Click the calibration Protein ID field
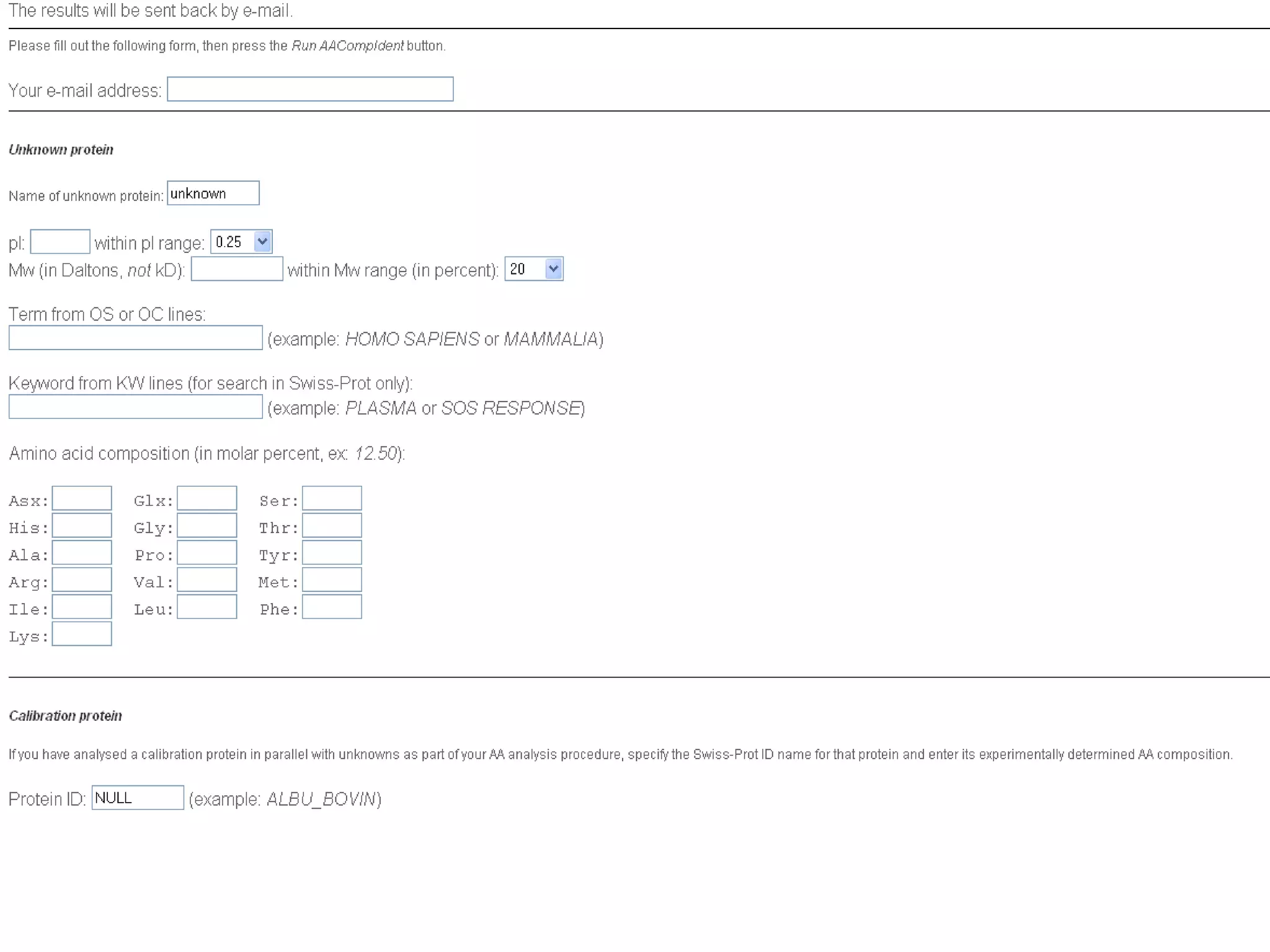The width and height of the screenshot is (1270, 952). click(x=138, y=798)
